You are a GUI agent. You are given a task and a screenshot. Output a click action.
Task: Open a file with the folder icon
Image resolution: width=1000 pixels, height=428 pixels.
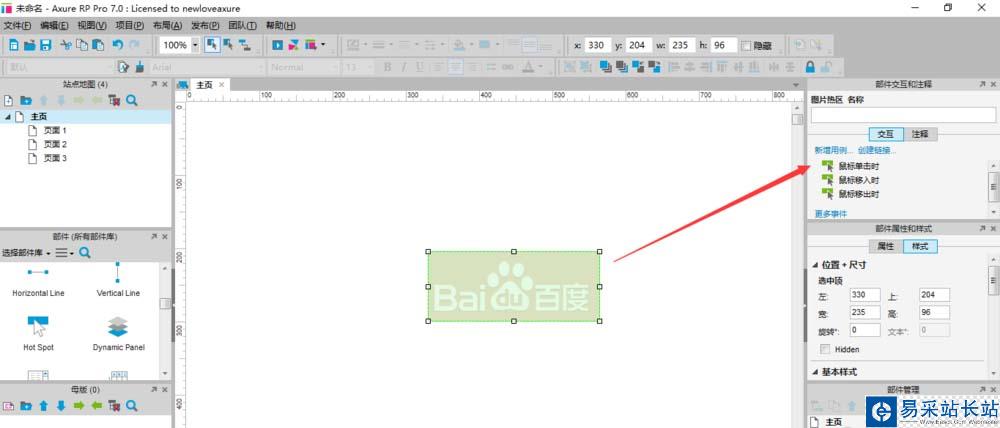click(x=30, y=45)
